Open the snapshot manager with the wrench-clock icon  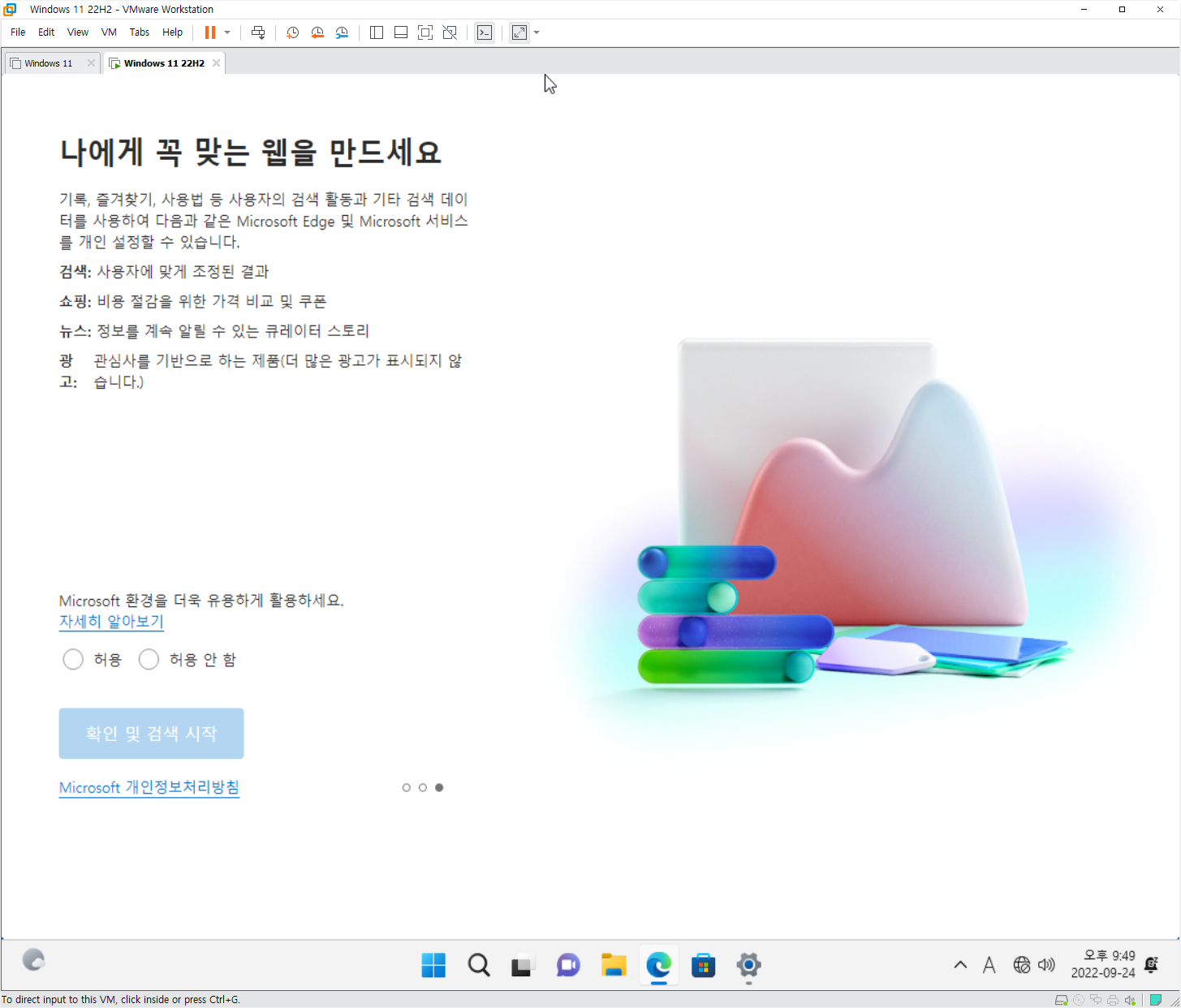(342, 32)
